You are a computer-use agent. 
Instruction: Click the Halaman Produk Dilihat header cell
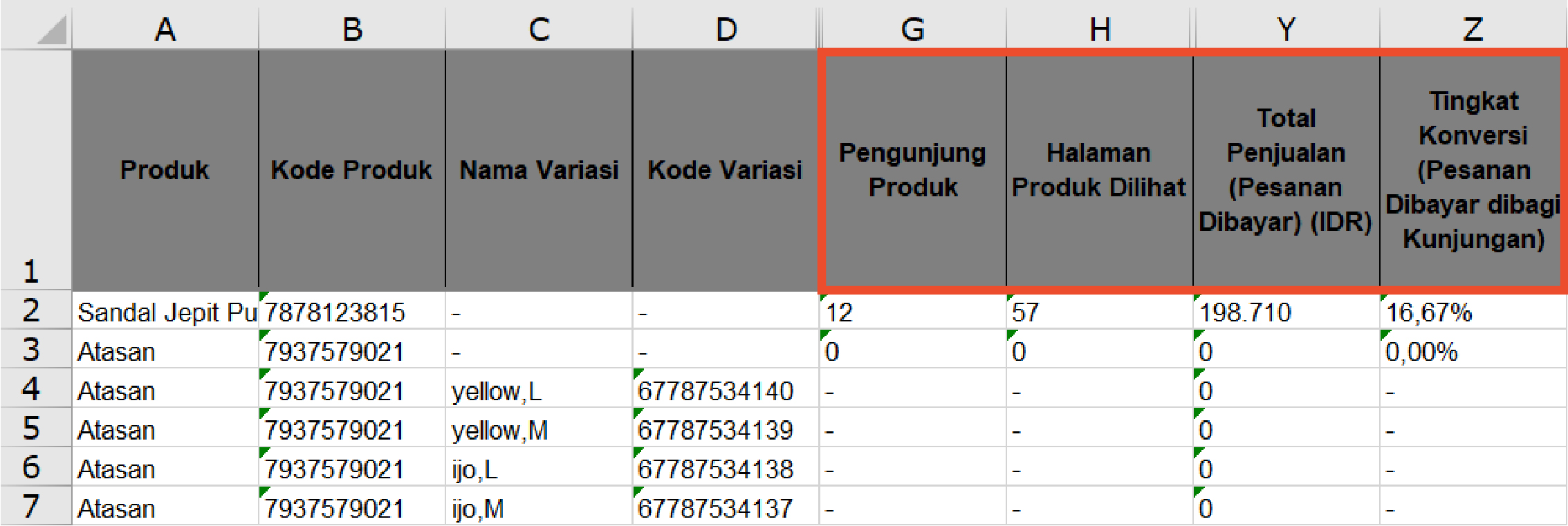1099,170
